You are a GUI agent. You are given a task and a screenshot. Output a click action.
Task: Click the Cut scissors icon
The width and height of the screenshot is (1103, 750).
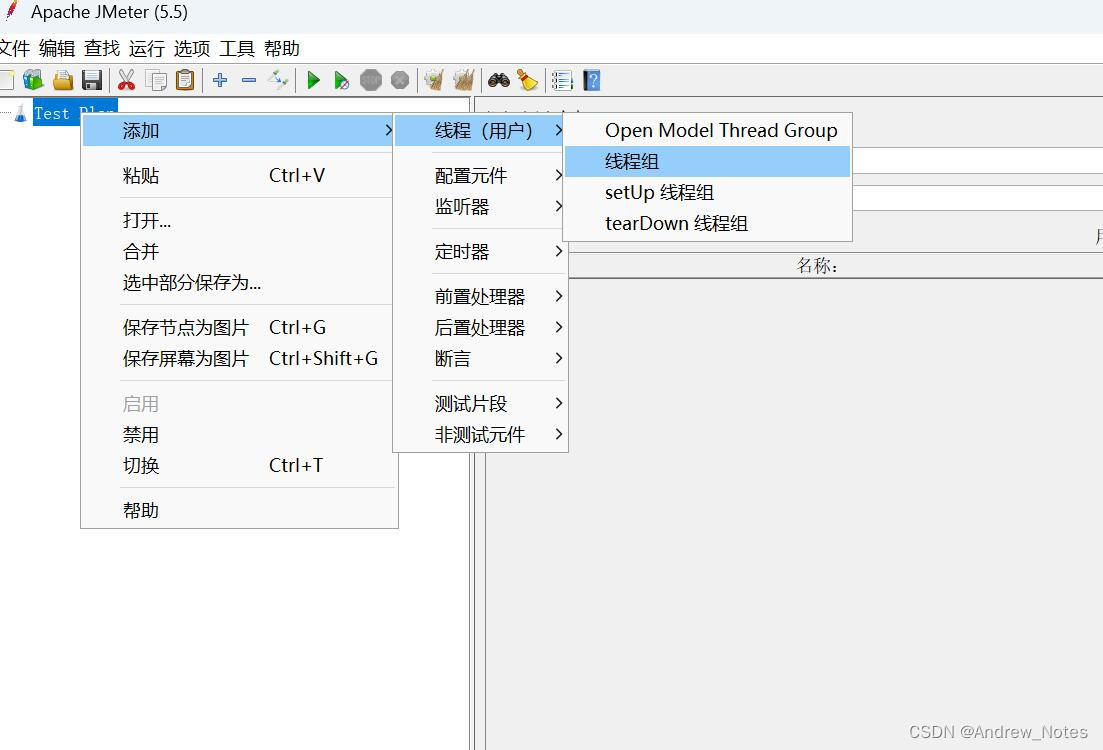(127, 80)
